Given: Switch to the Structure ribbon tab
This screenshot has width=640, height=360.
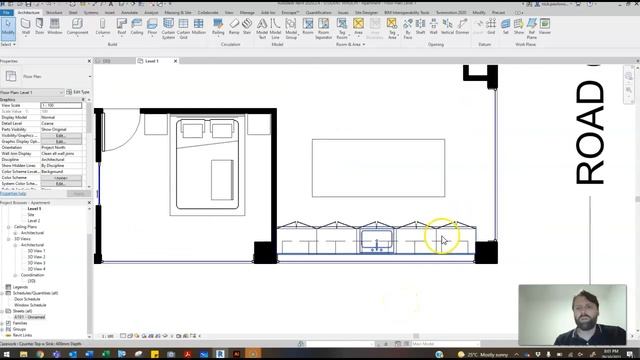Looking at the screenshot, I should pos(54,13).
